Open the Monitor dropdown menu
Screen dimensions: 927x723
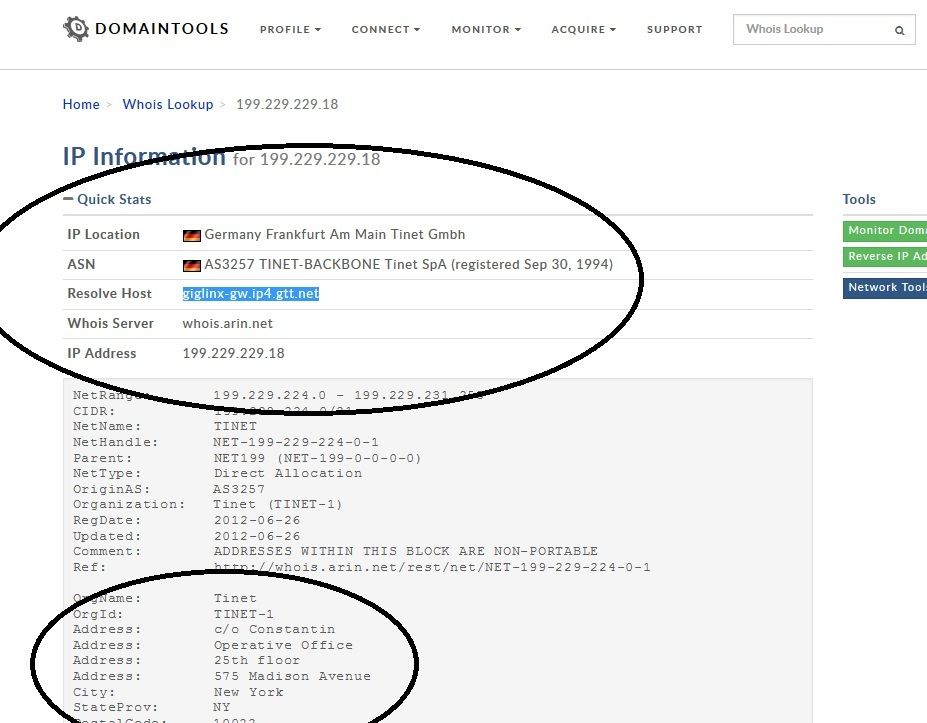click(486, 30)
